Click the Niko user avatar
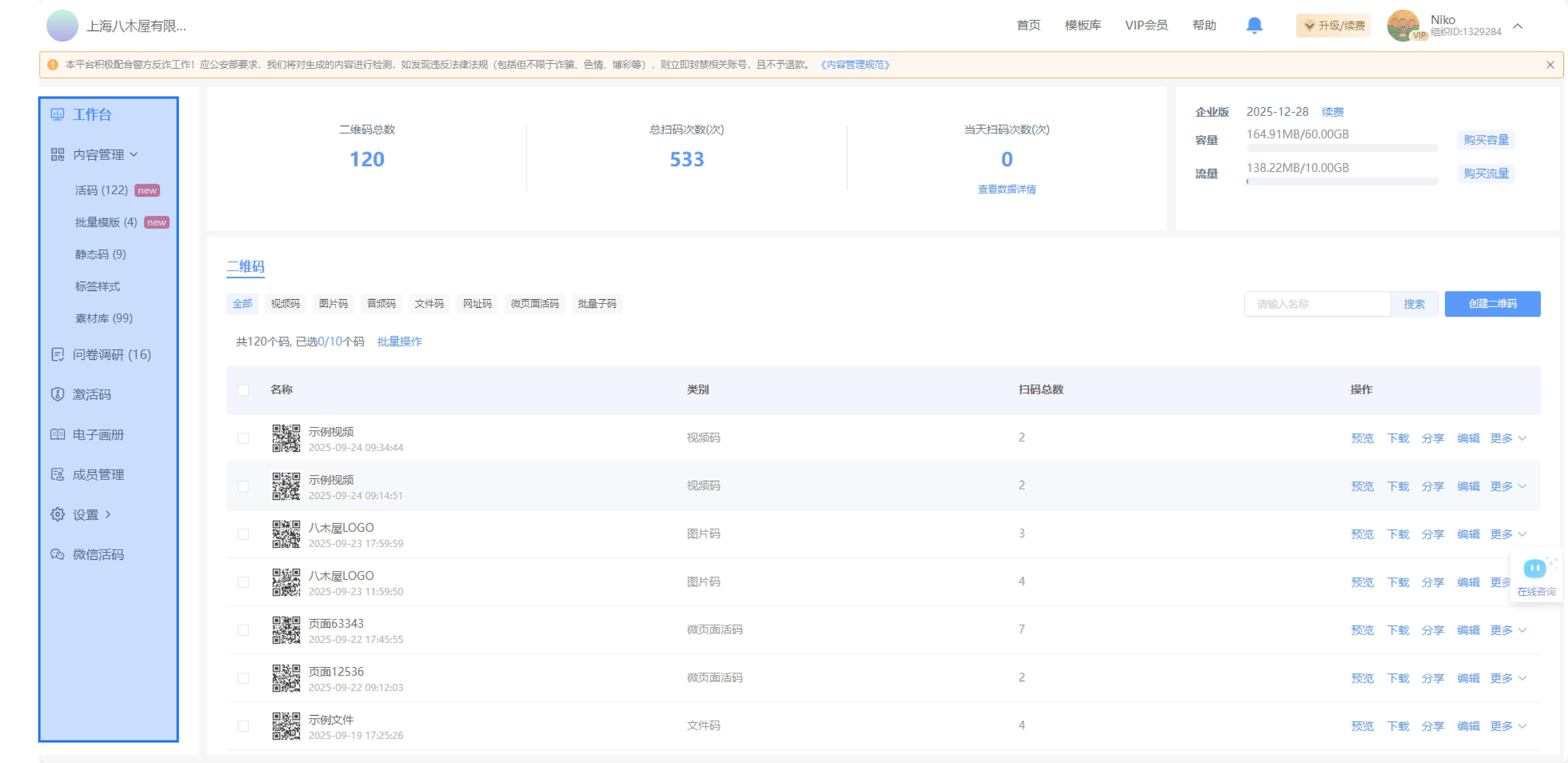This screenshot has width=1568, height=763. [1403, 26]
